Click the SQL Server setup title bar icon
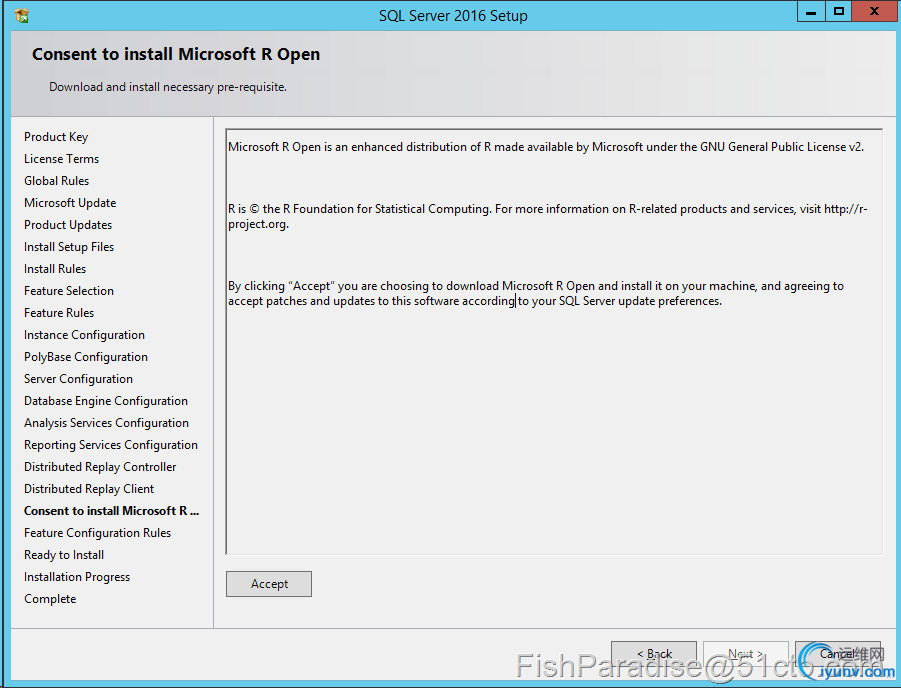This screenshot has height=688, width=901. (x=22, y=16)
